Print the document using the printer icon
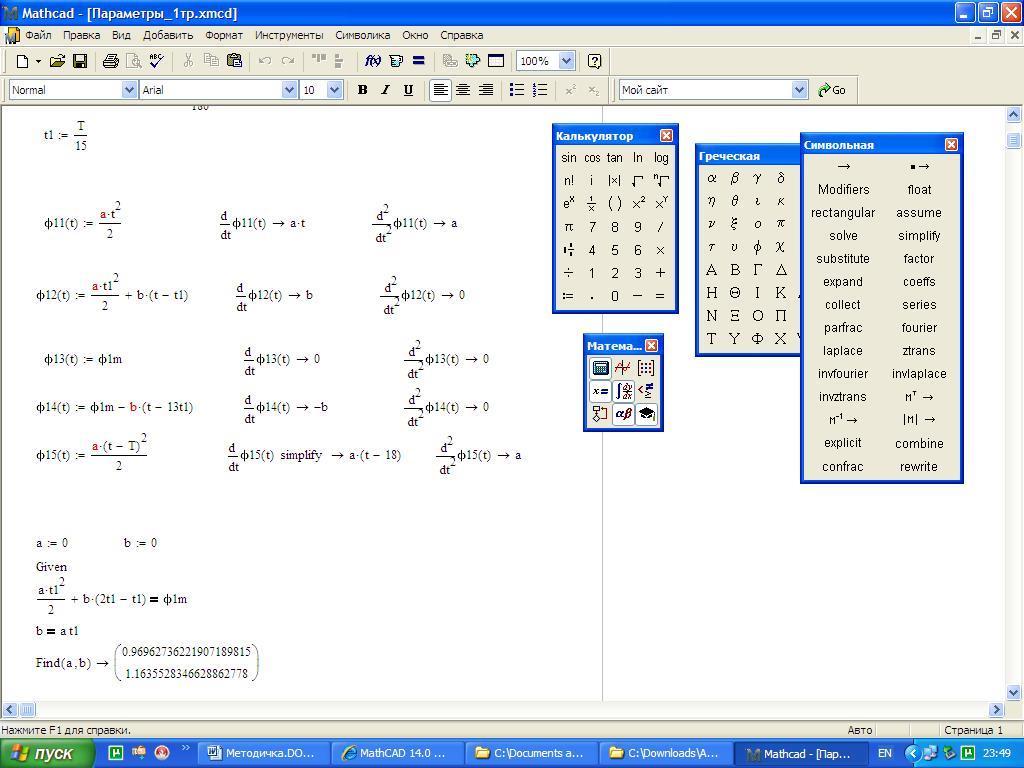 coord(110,61)
